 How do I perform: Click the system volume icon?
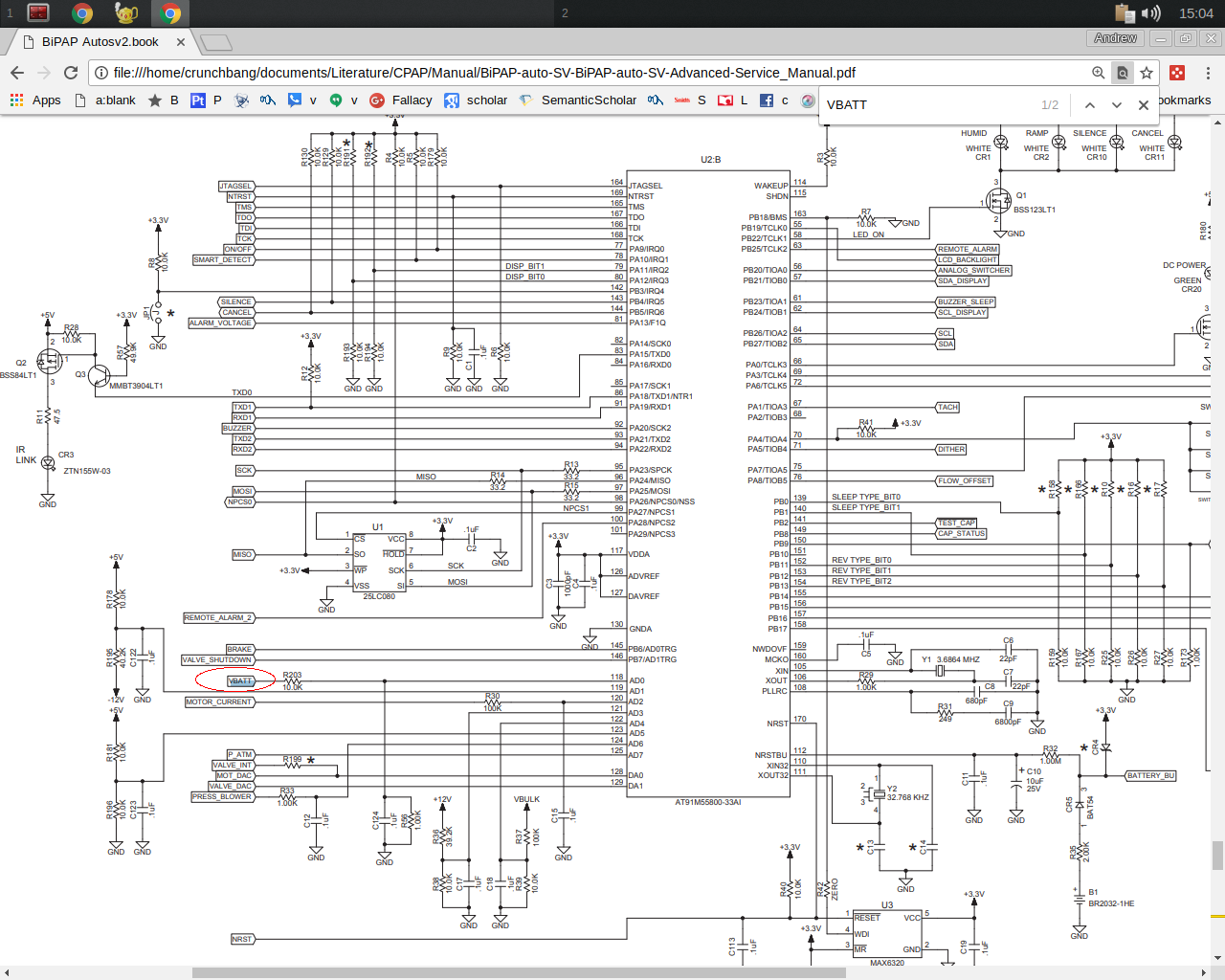[x=1151, y=13]
